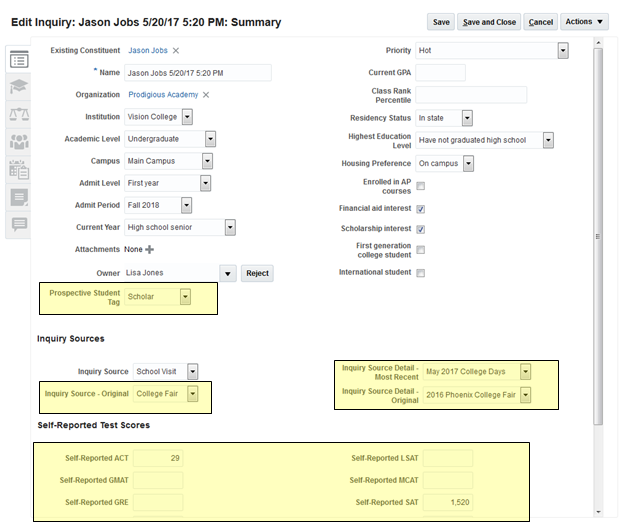
Task: Click the Save button
Action: pos(441,22)
